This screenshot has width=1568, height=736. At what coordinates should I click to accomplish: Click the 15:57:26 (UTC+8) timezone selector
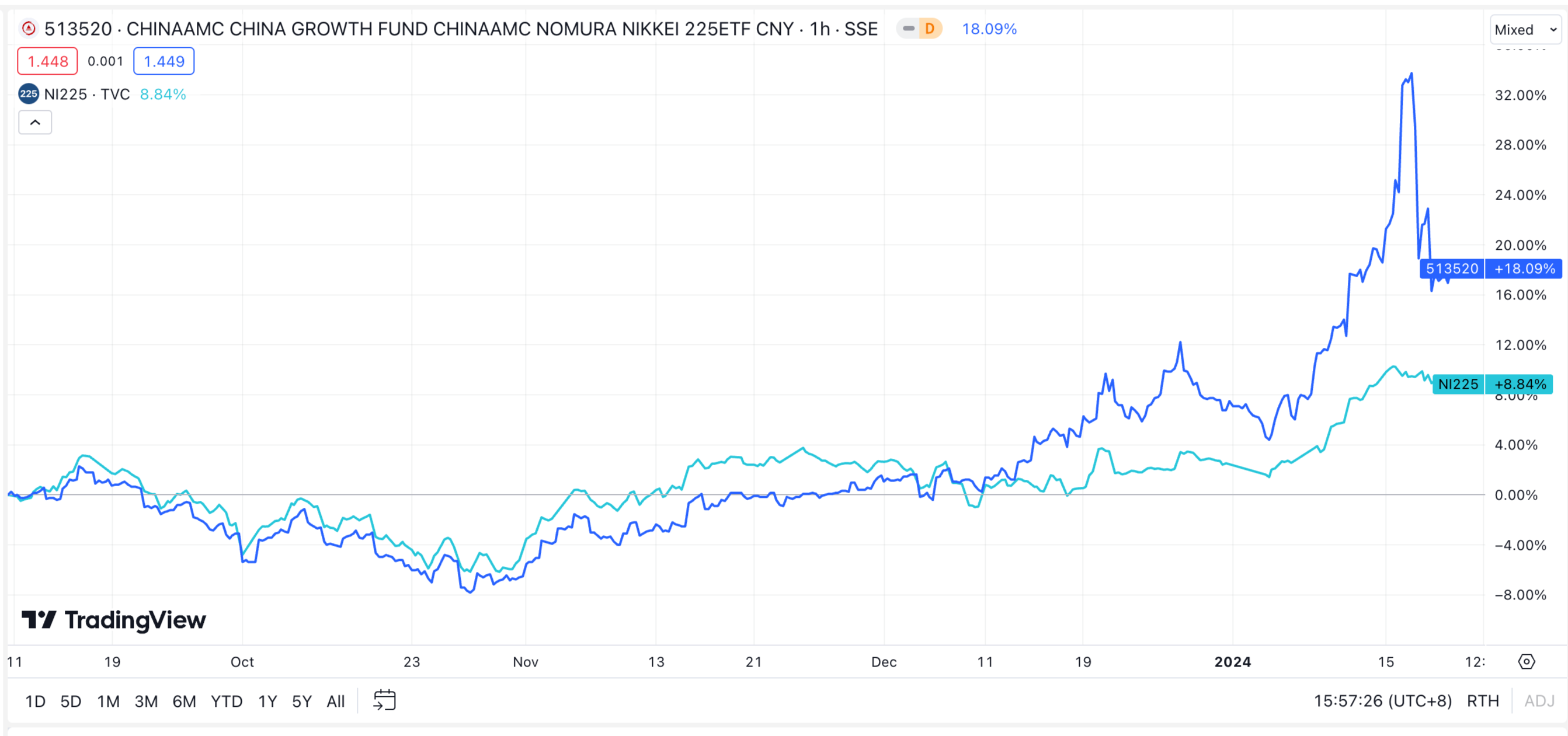tap(1382, 701)
